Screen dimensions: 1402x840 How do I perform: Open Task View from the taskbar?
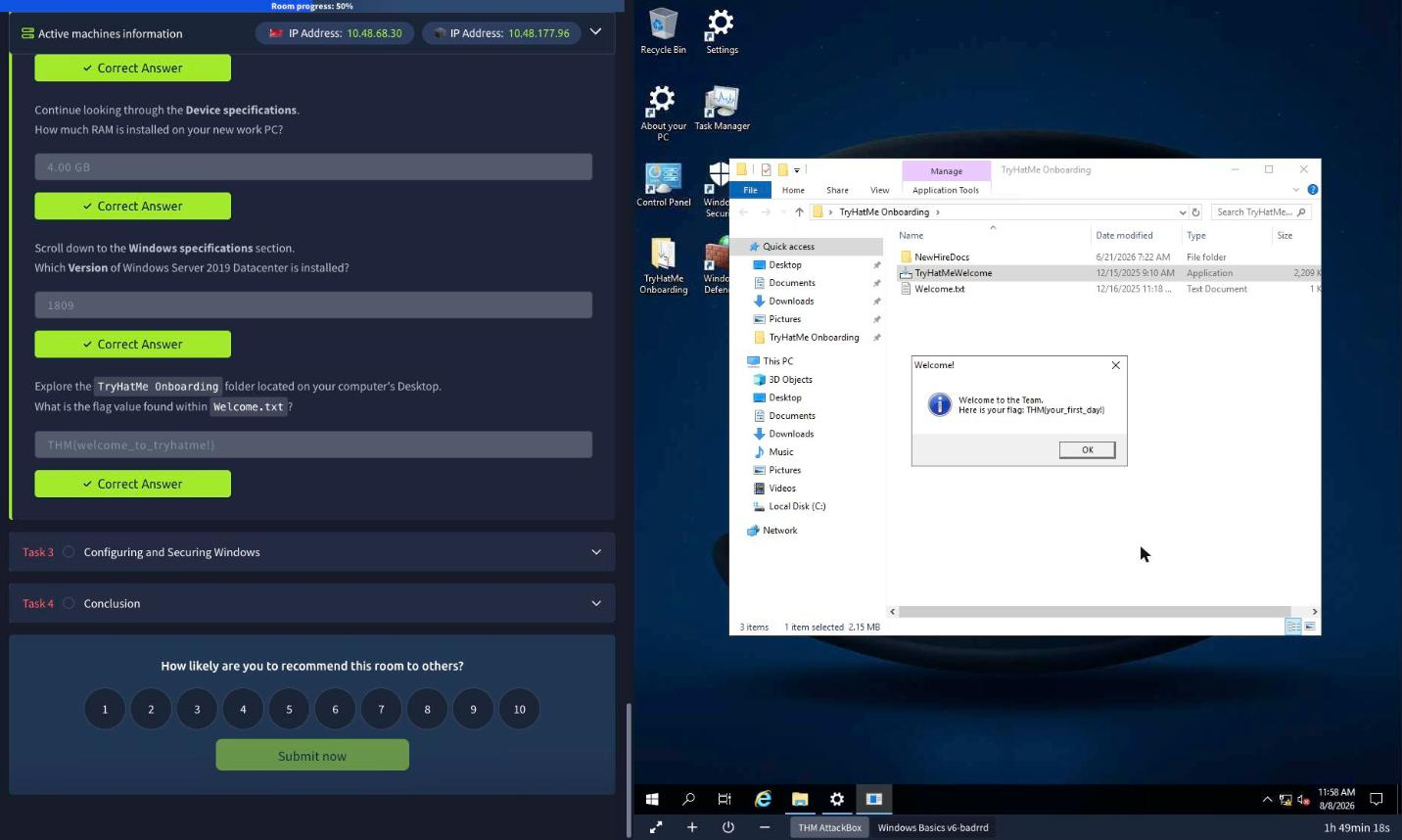click(x=724, y=799)
